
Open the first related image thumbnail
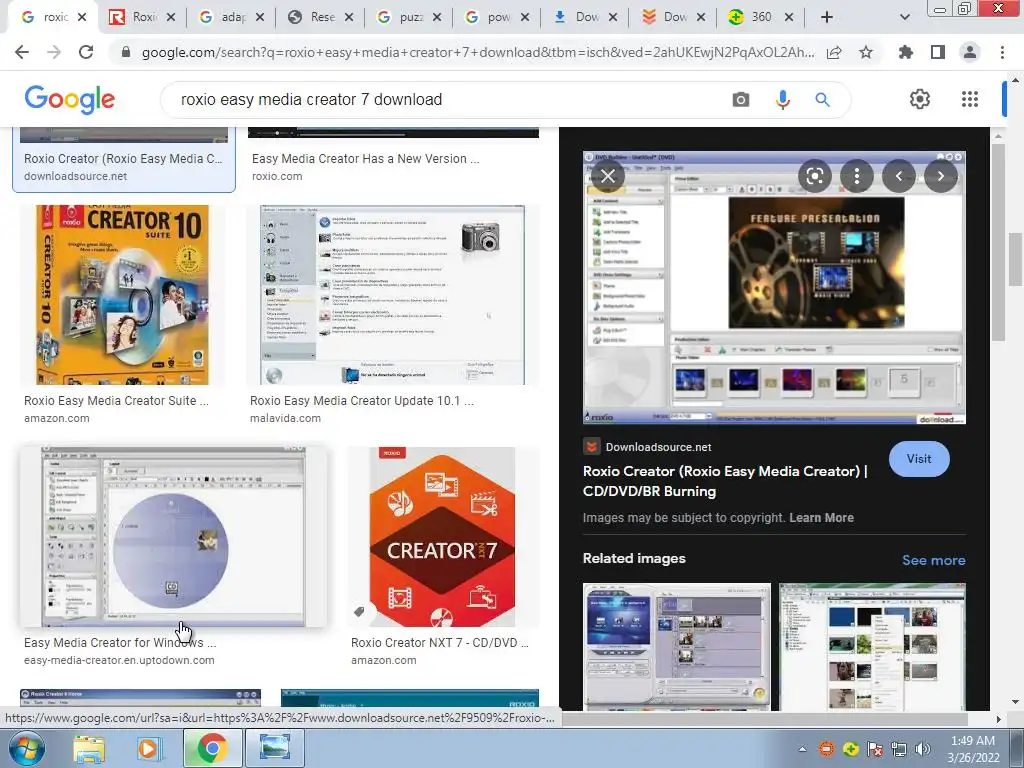click(x=677, y=647)
